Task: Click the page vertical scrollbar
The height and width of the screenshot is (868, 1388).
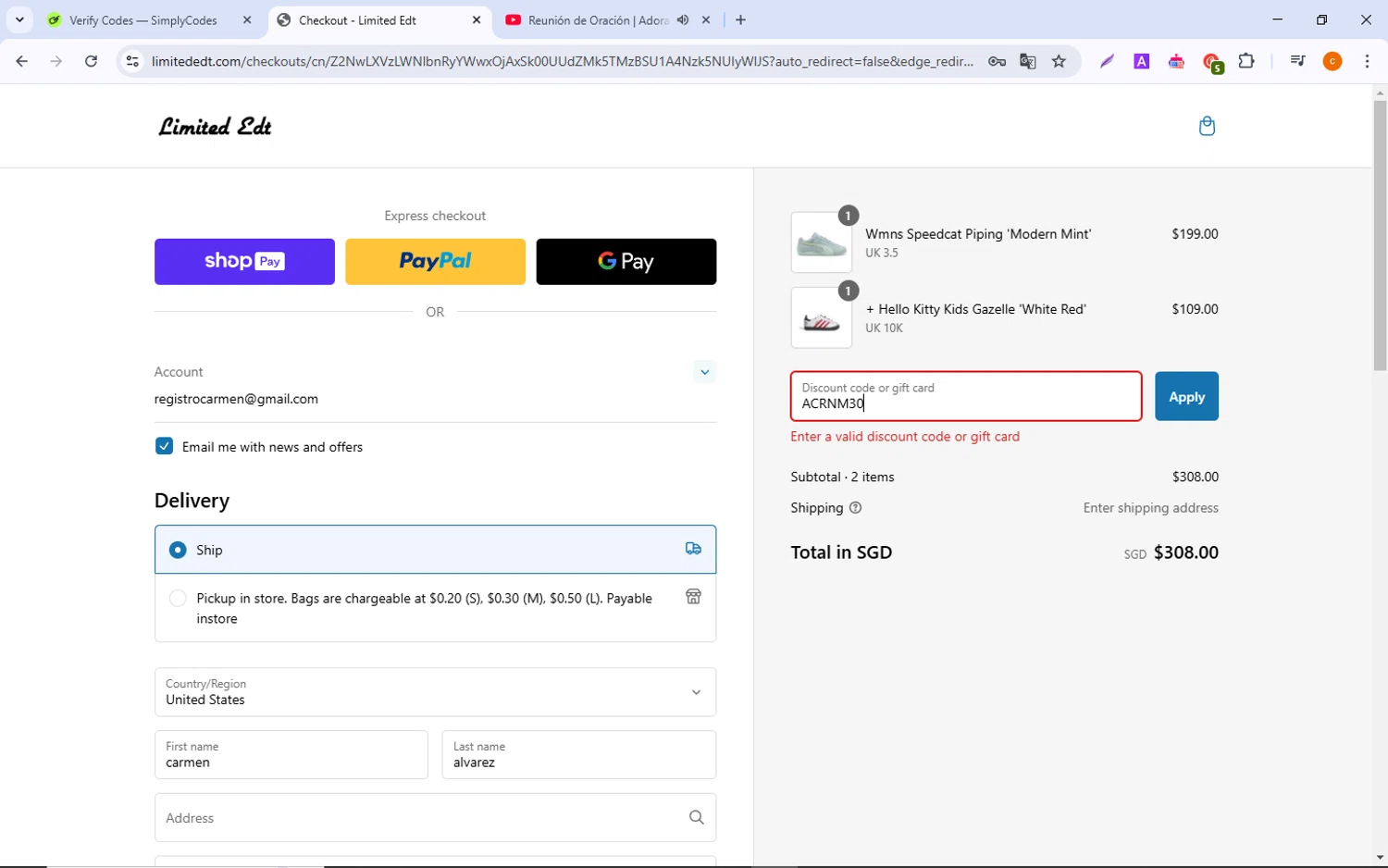Action: click(x=1380, y=235)
